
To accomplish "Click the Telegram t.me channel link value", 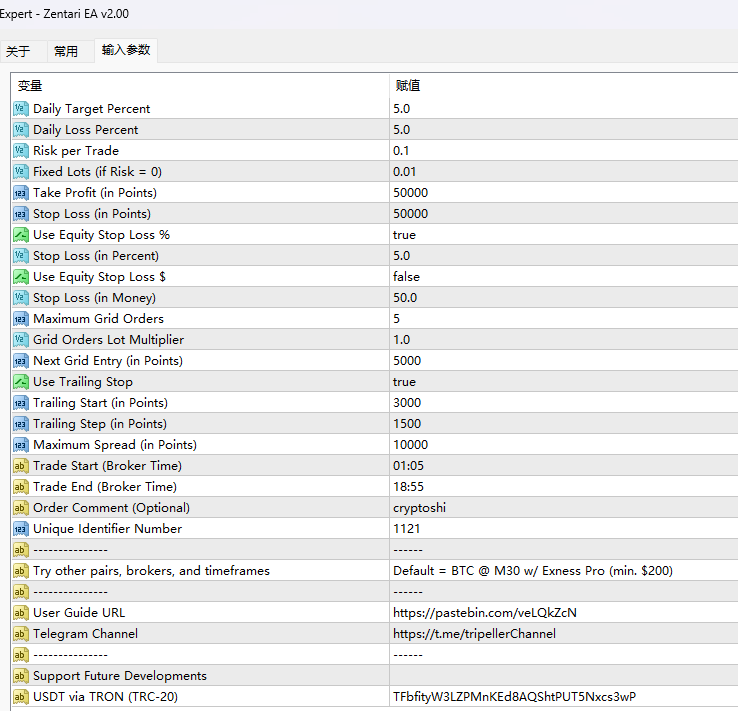I will 474,633.
